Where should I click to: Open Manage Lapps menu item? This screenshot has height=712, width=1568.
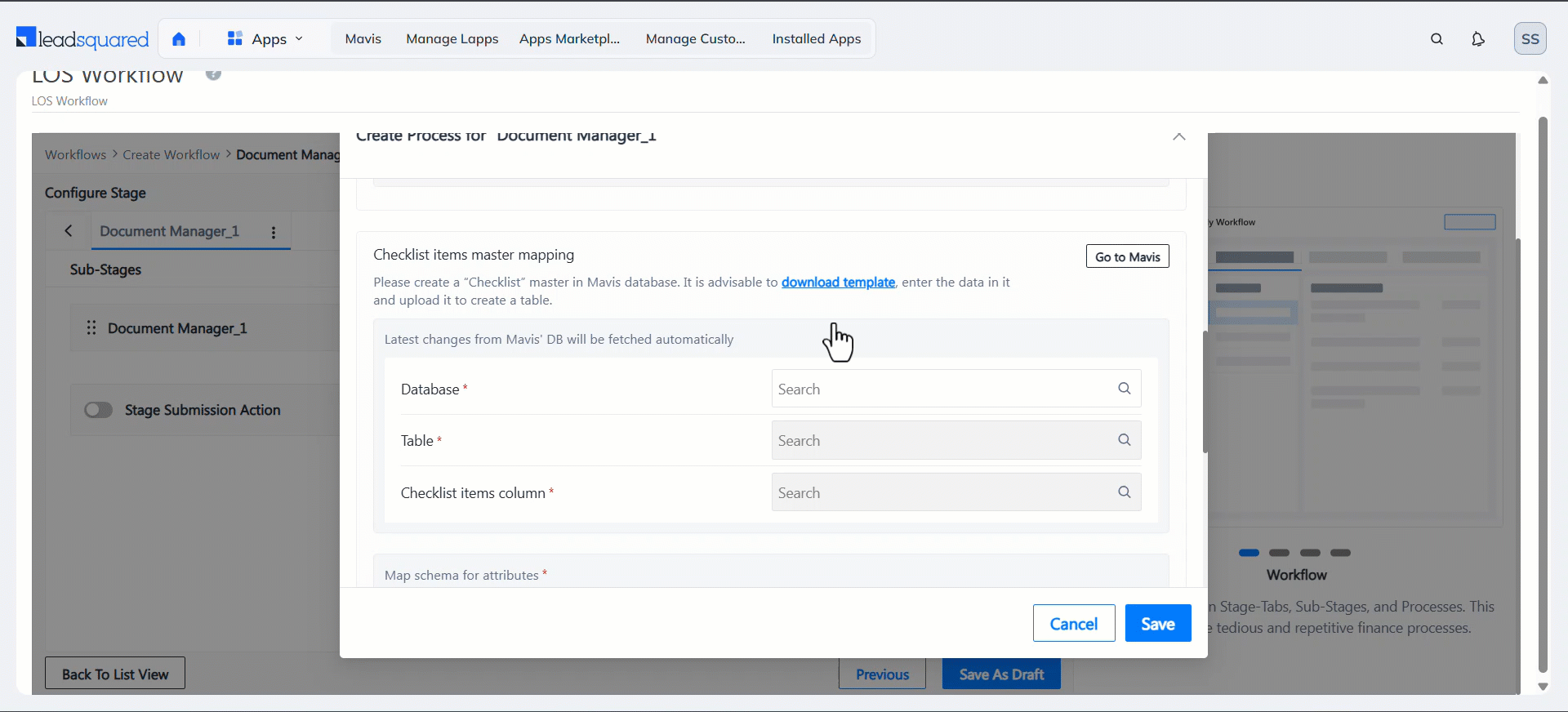click(x=452, y=38)
